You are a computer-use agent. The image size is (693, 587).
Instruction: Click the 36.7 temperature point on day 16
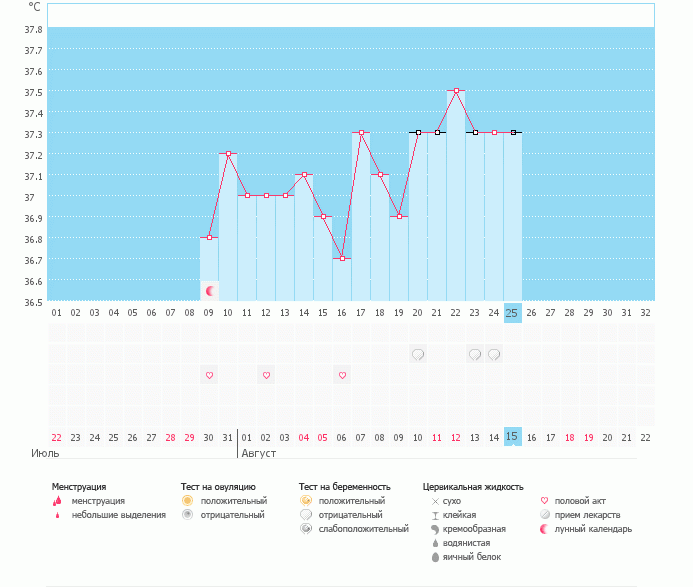(x=342, y=259)
